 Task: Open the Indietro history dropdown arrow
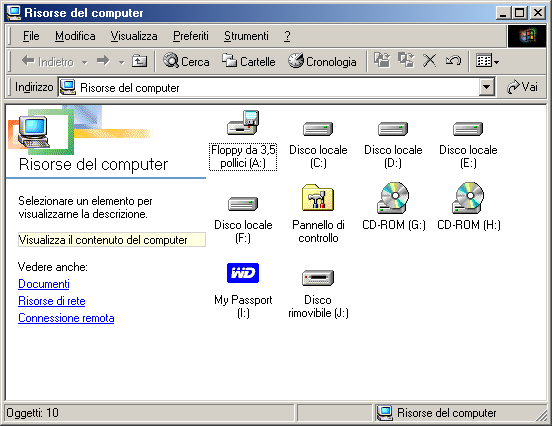click(84, 63)
